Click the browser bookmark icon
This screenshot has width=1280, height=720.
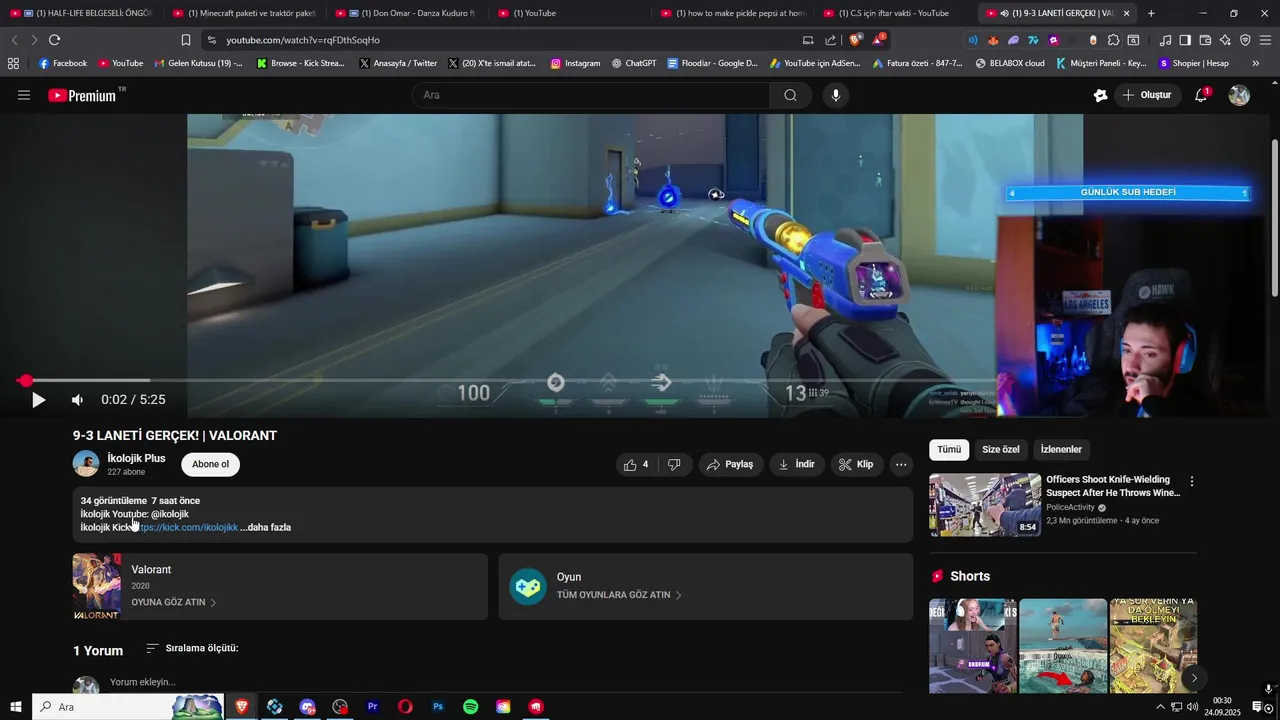click(x=186, y=40)
